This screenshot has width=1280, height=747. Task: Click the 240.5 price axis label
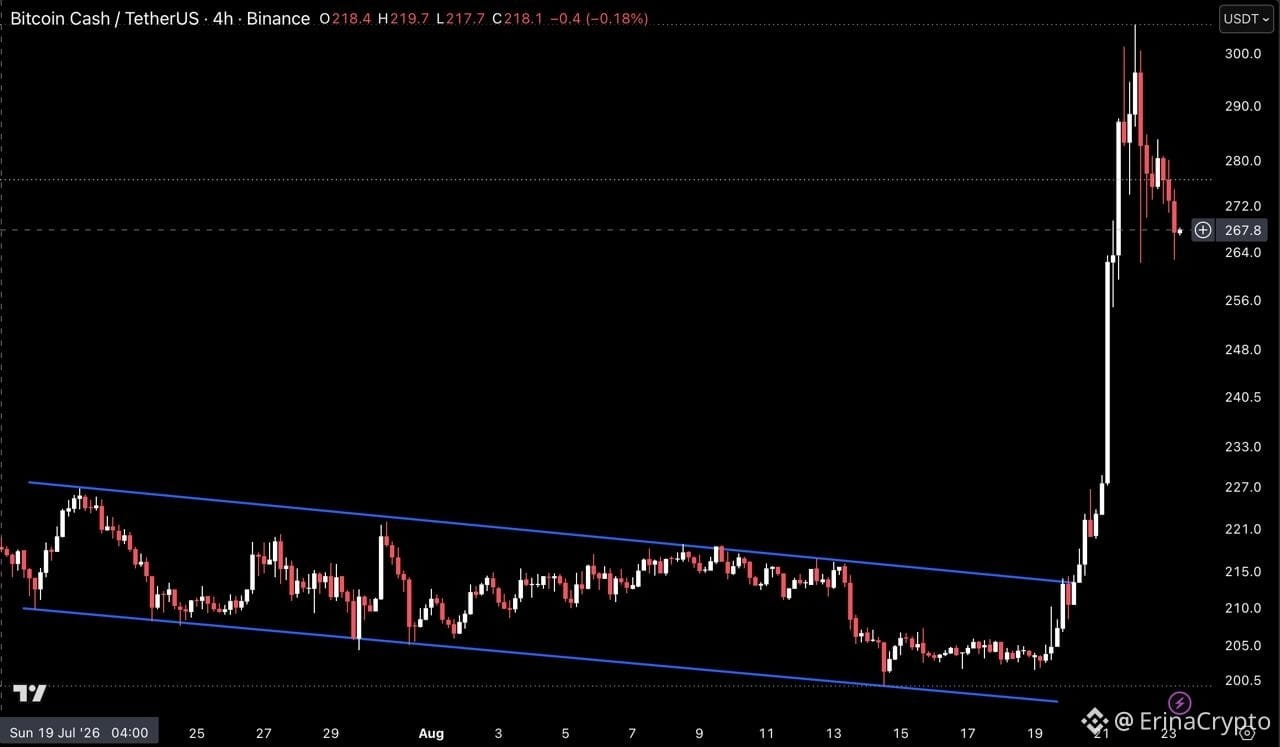pyautogui.click(x=1243, y=397)
